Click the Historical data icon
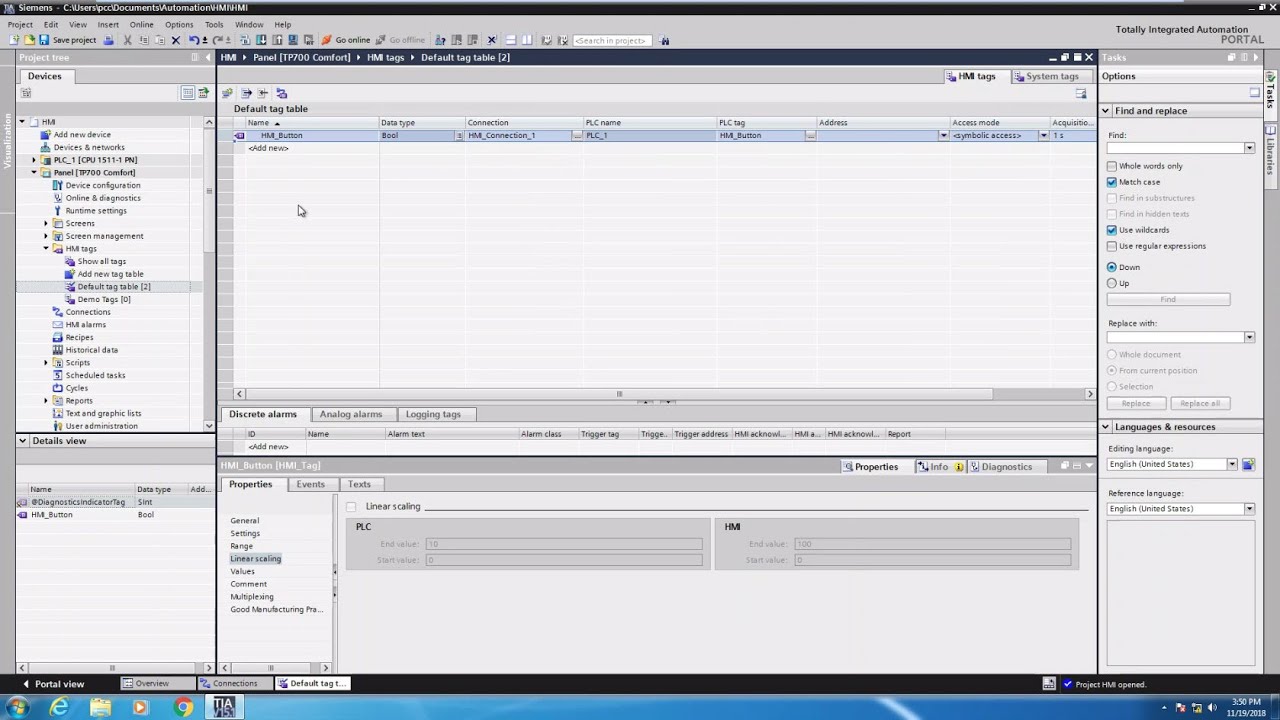 pos(58,350)
